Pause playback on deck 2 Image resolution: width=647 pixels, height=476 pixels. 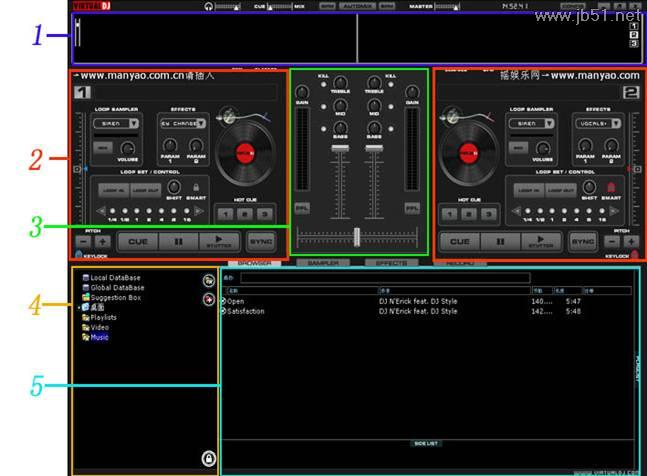click(500, 242)
